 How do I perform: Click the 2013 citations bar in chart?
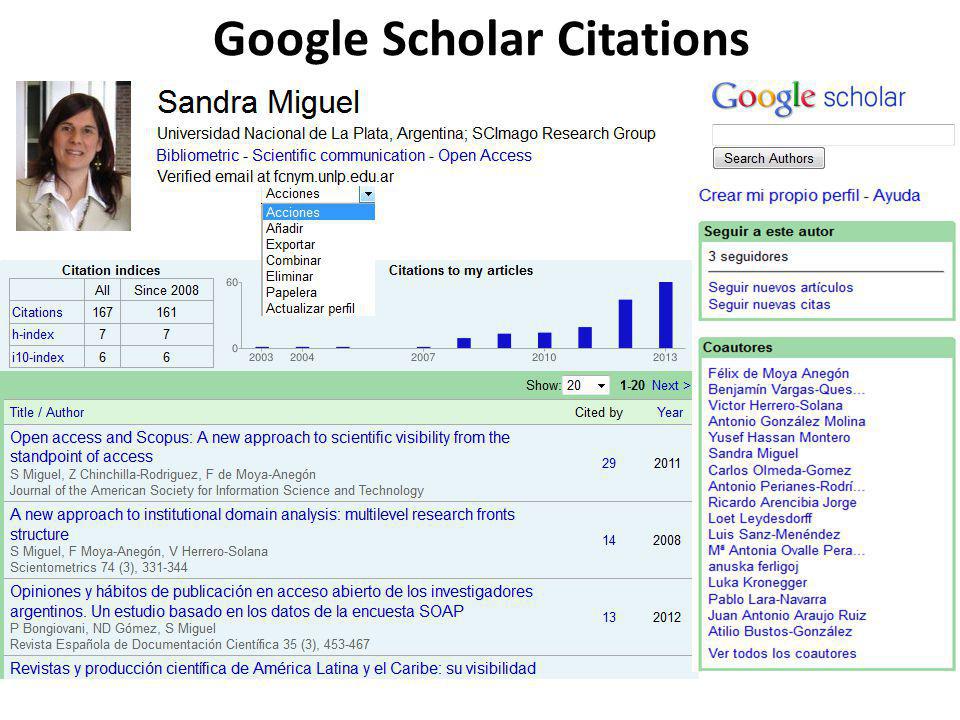pos(666,315)
